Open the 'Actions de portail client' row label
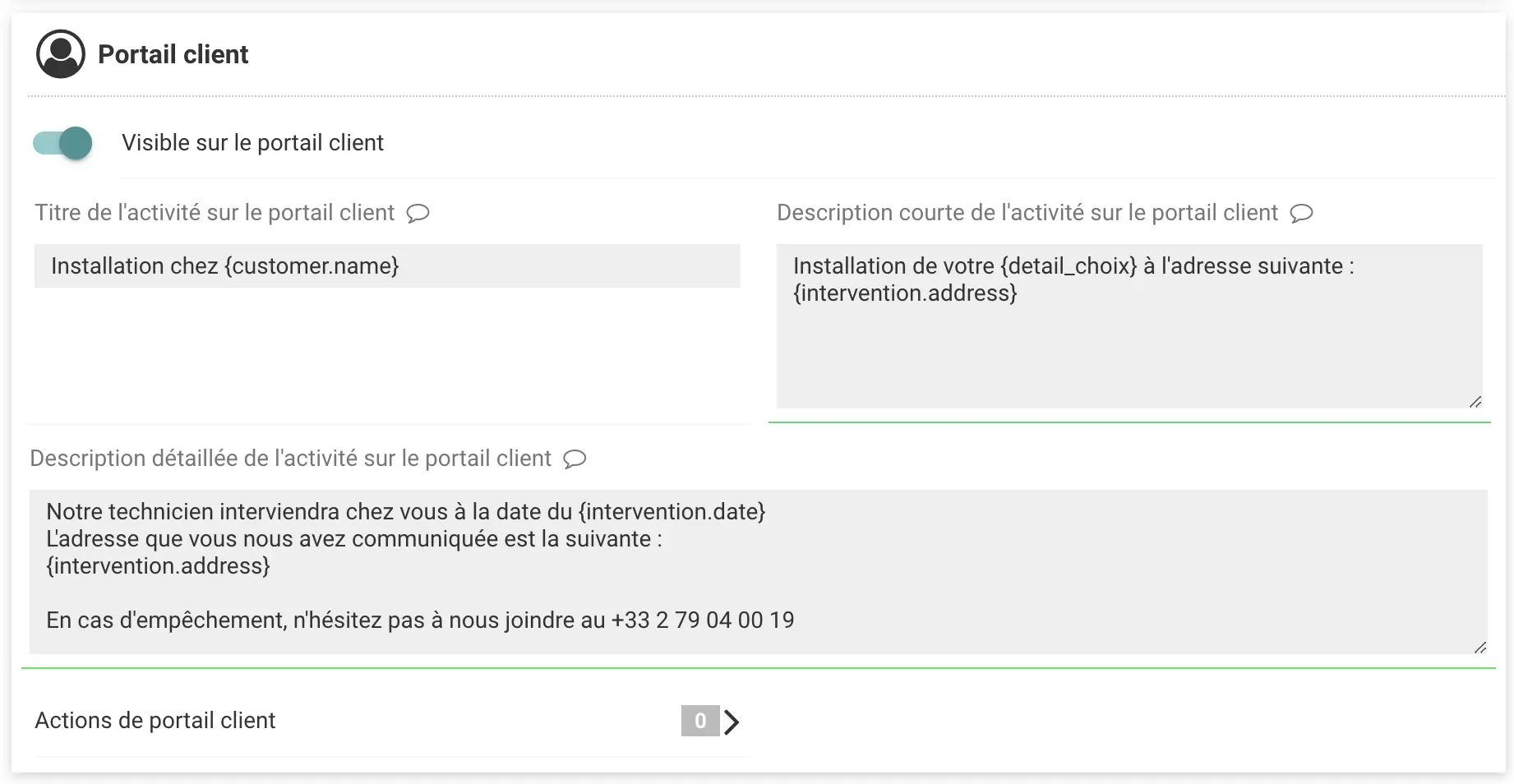 pyautogui.click(x=155, y=721)
